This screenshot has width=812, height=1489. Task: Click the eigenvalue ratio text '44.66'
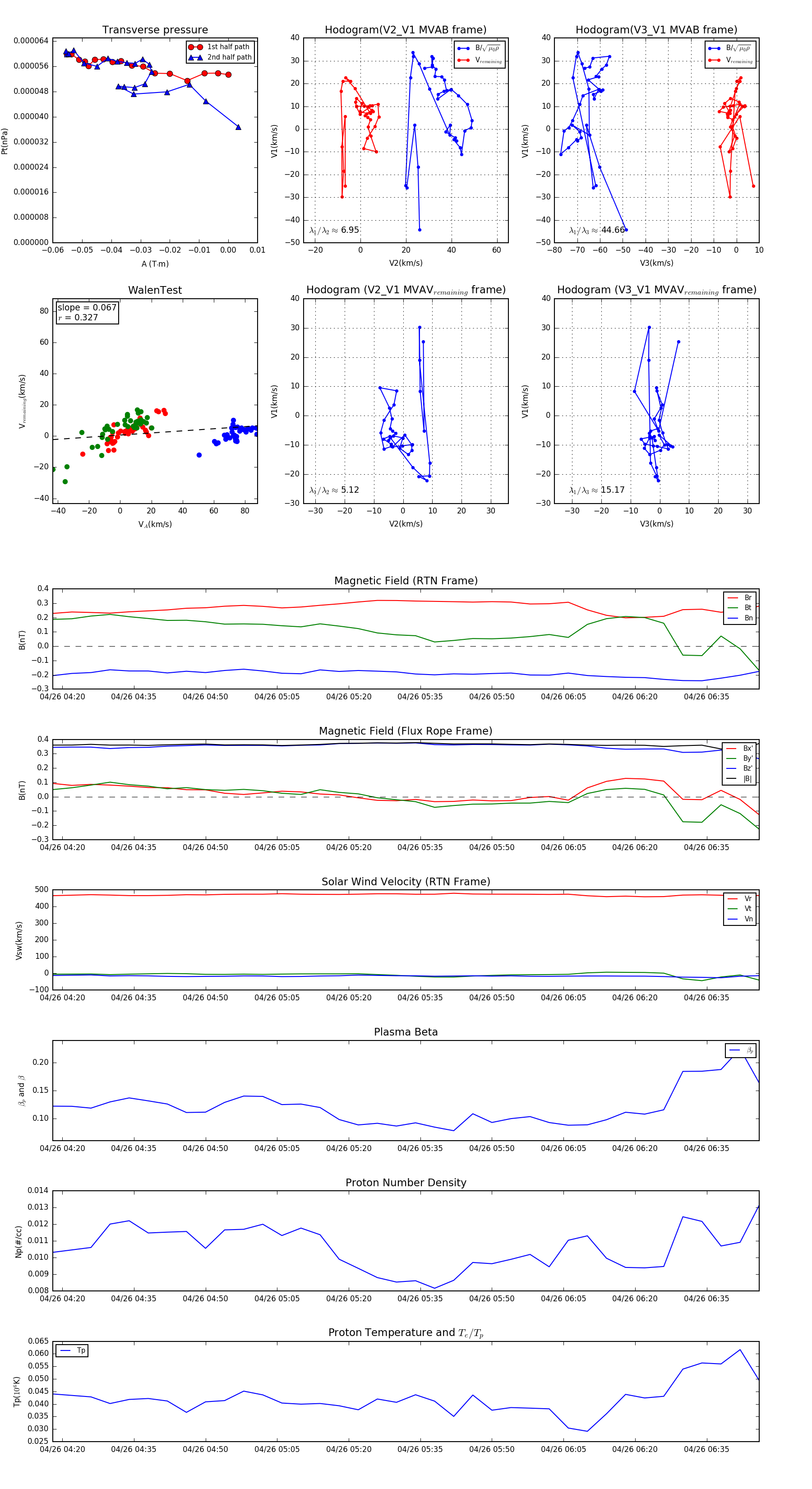pos(613,230)
